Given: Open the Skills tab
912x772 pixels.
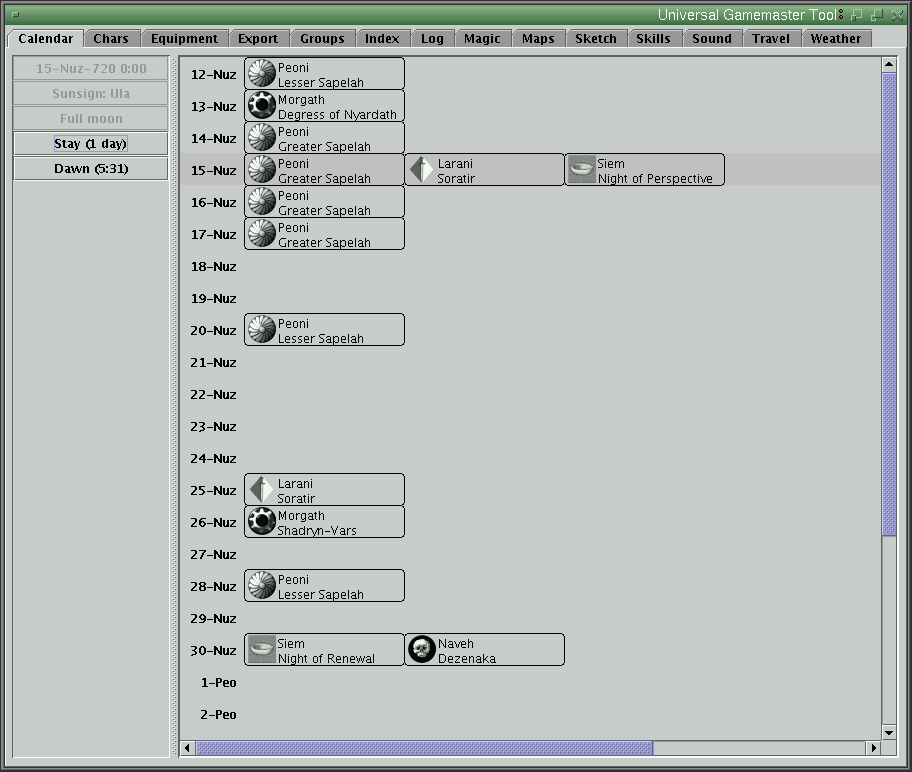Looking at the screenshot, I should [653, 38].
